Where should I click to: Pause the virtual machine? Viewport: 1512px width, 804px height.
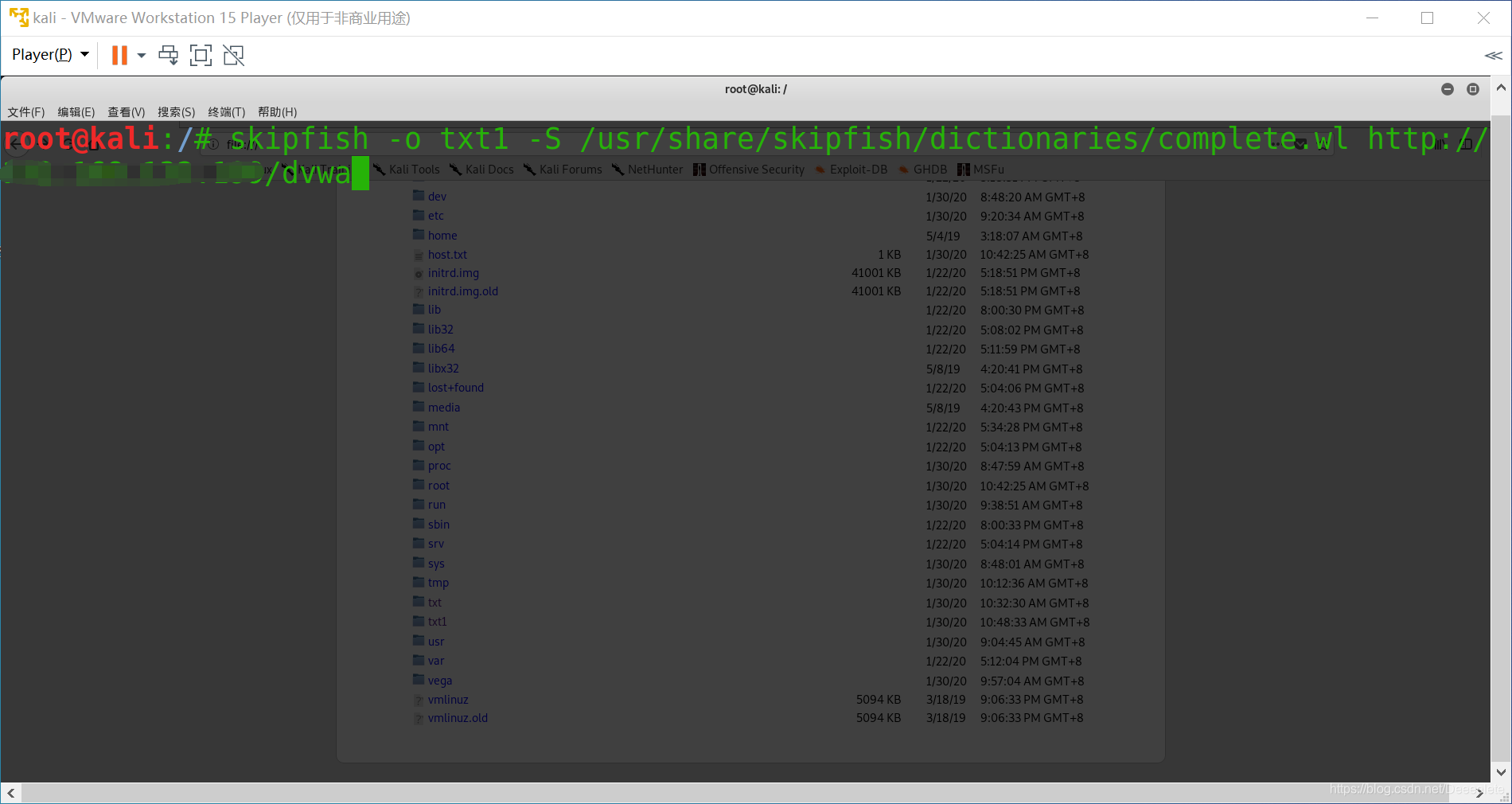pyautogui.click(x=119, y=55)
